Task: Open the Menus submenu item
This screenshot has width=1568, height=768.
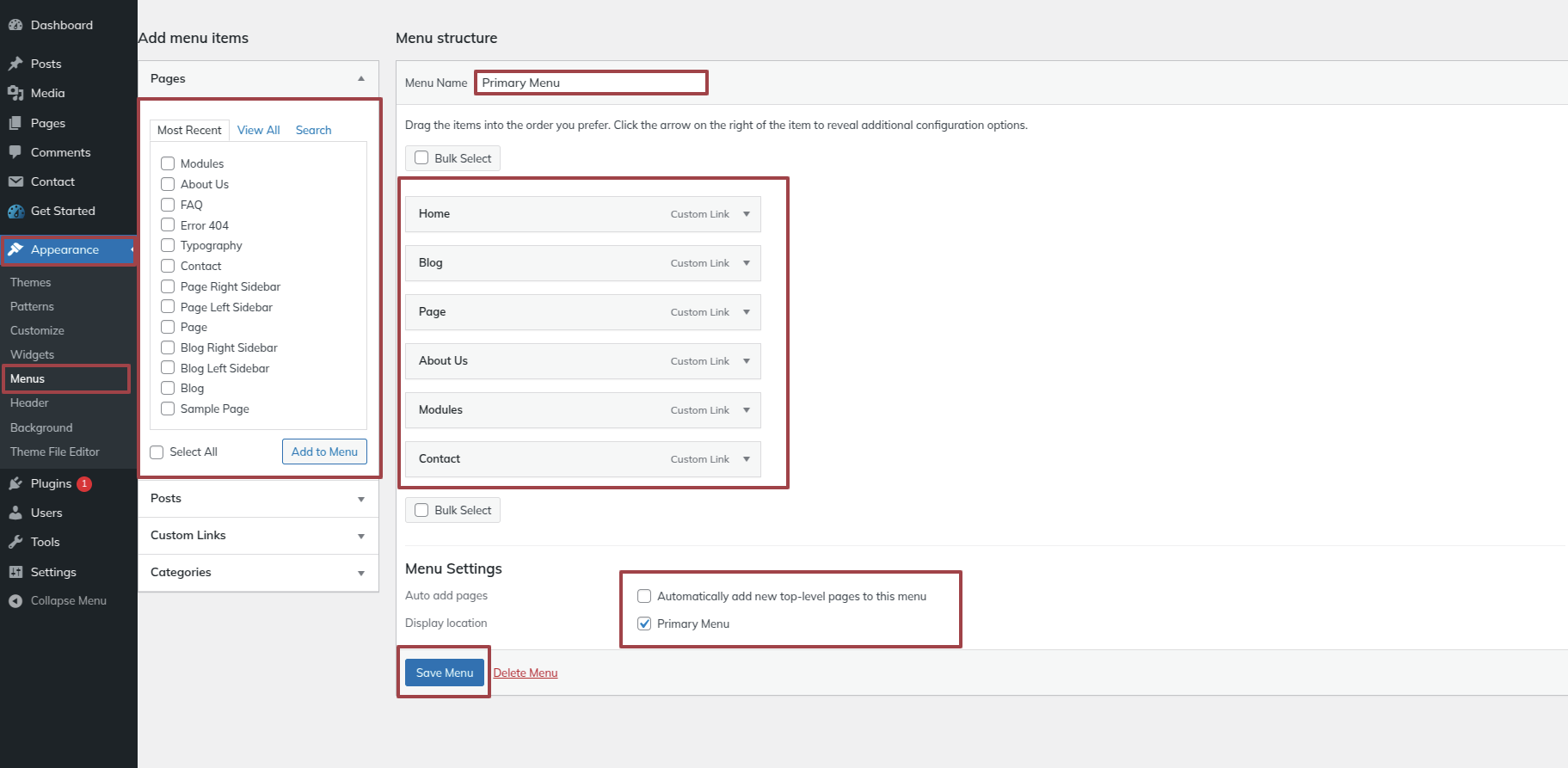Action: point(28,378)
